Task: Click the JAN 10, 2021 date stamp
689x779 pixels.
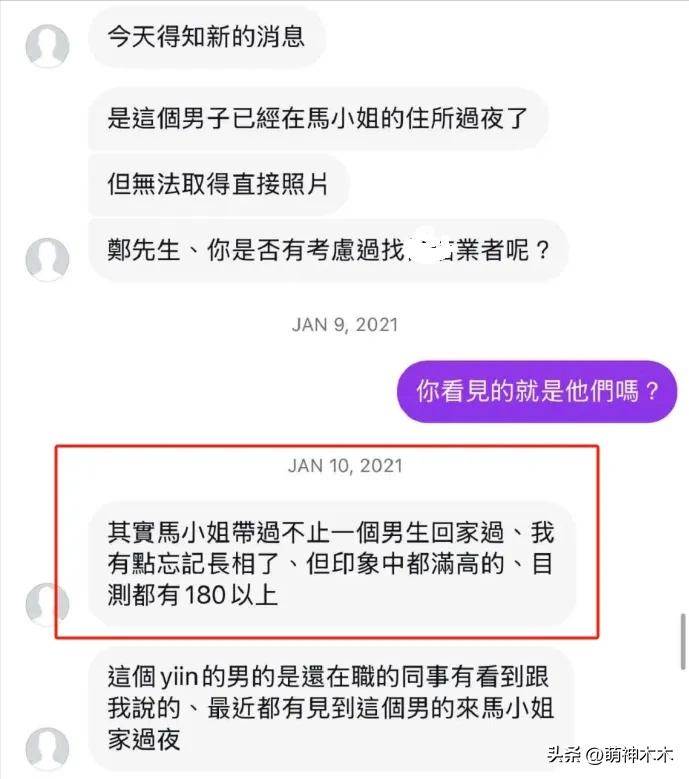Action: tap(345, 466)
